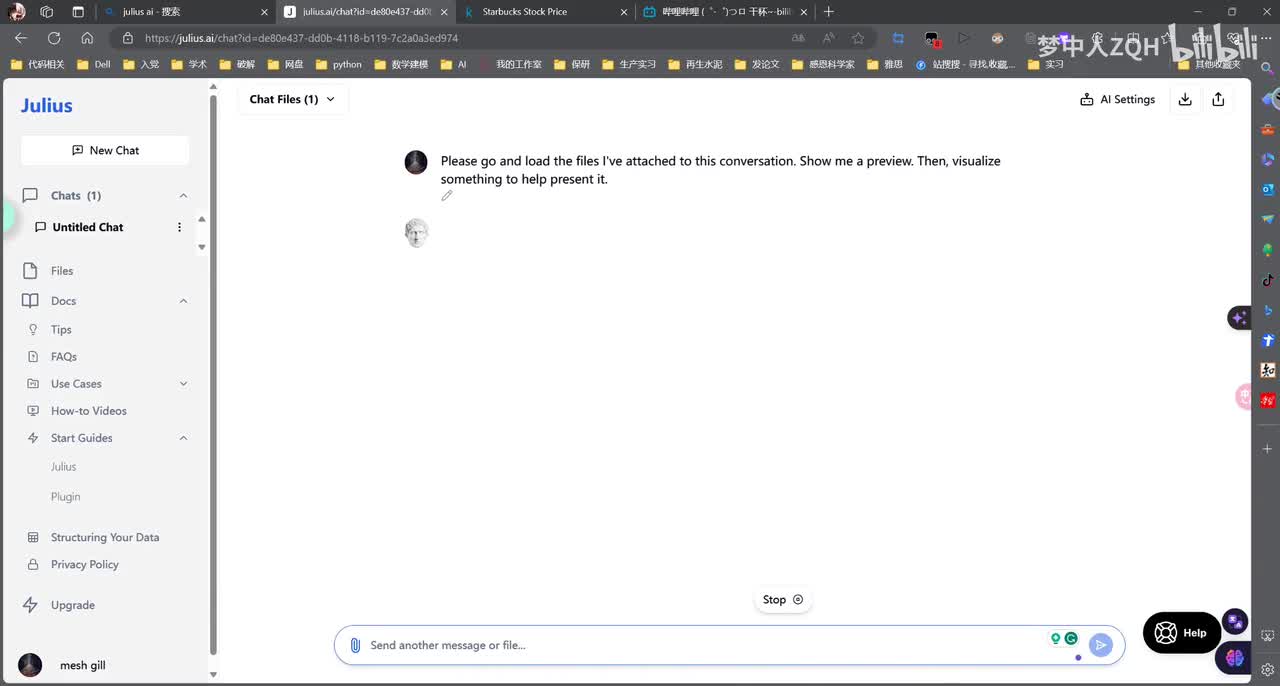Open the Help widget

(x=1181, y=633)
